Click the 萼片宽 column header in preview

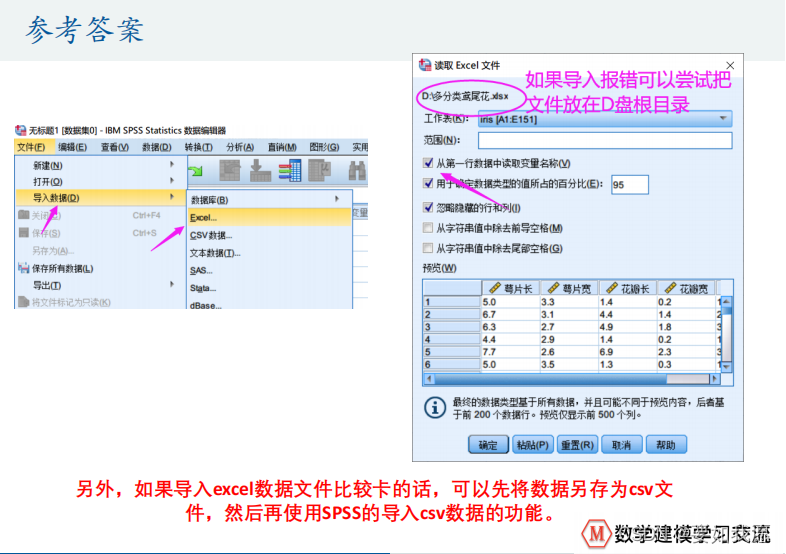click(569, 288)
